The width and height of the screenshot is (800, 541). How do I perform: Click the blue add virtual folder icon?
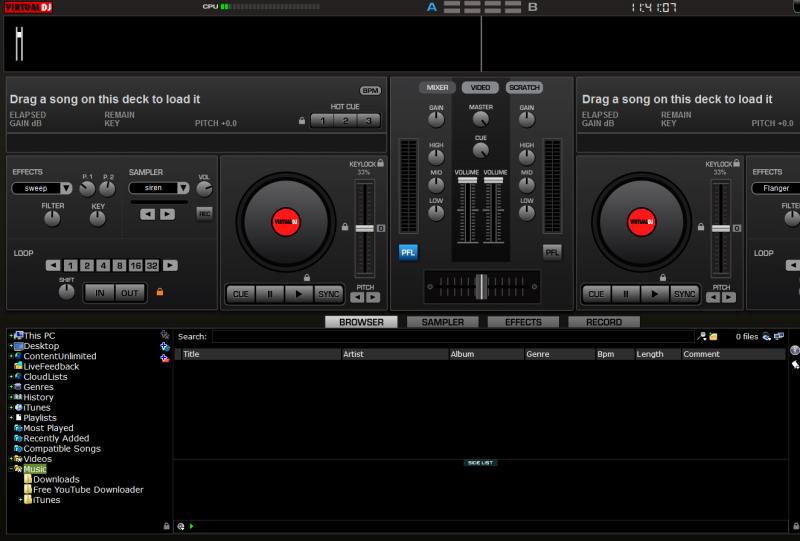pyautogui.click(x=165, y=347)
